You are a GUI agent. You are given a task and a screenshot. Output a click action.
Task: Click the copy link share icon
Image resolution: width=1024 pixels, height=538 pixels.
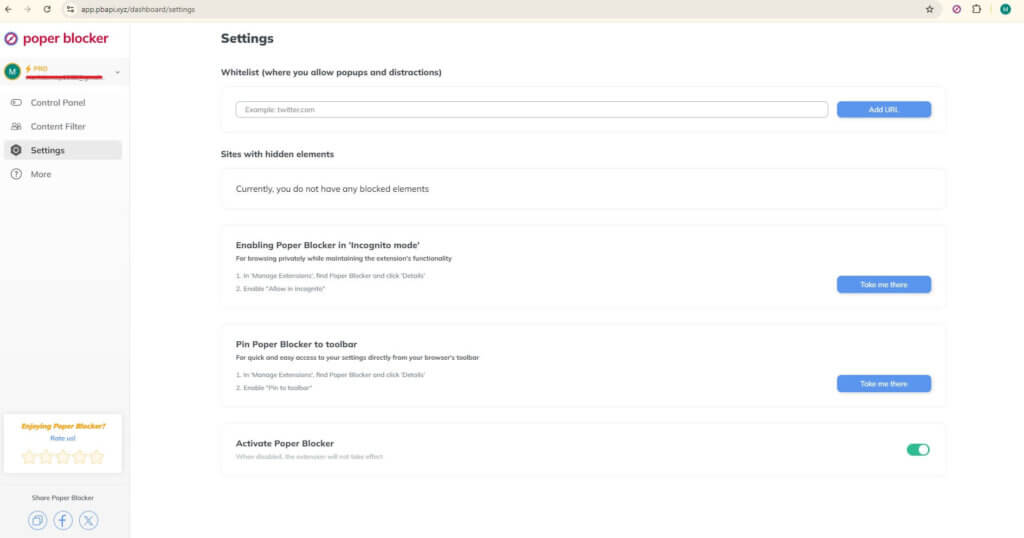point(37,520)
